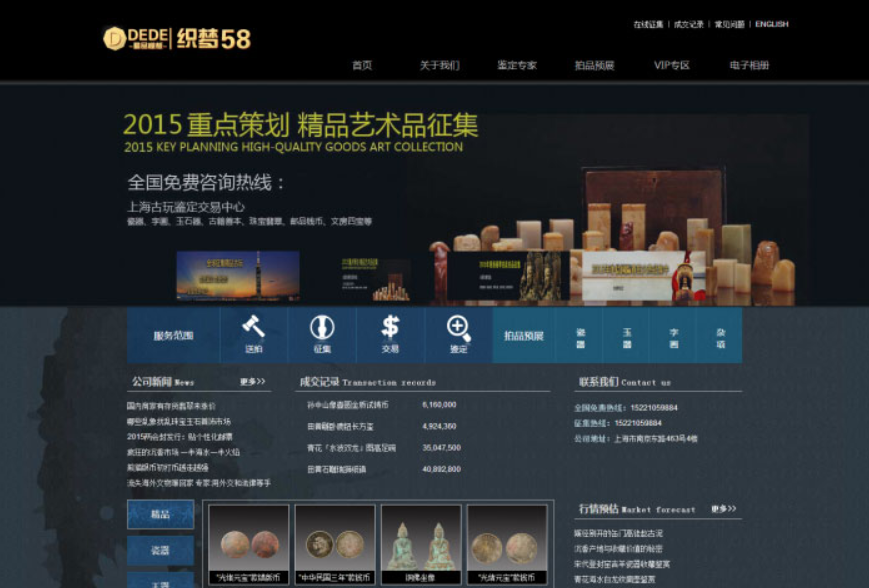Select the 瓷器 category button
Viewport: 869px width, 588px height.
tap(160, 550)
